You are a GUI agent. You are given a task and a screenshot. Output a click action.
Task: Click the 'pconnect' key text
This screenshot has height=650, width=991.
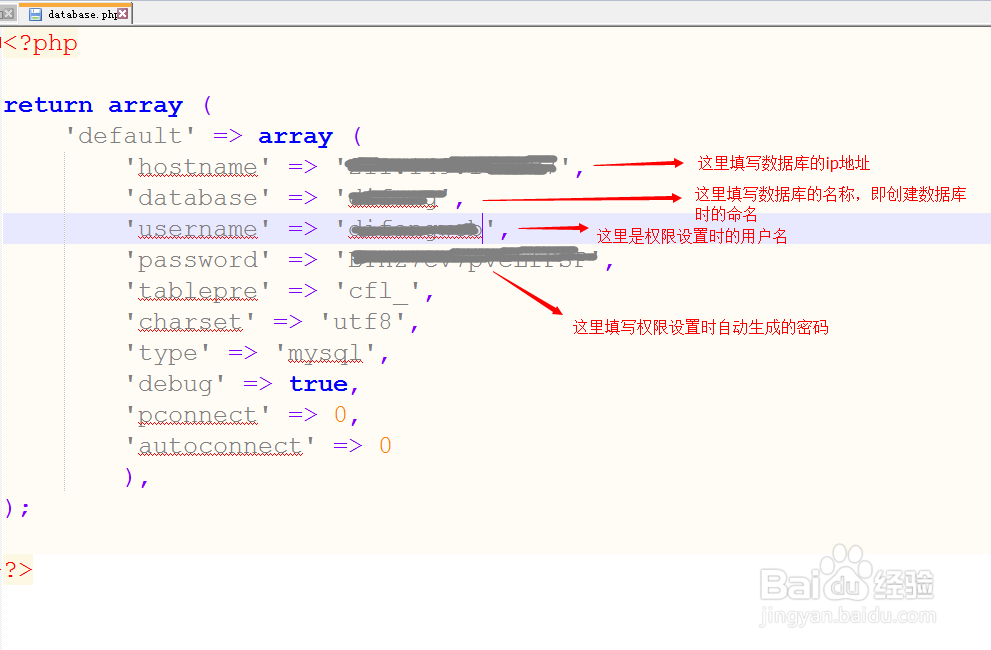tap(198, 415)
